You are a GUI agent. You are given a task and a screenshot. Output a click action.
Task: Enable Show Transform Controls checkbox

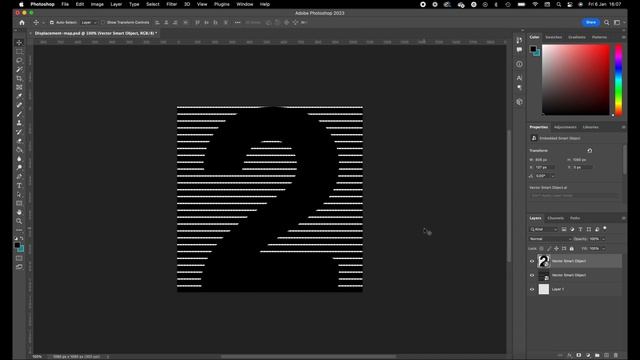pos(103,22)
